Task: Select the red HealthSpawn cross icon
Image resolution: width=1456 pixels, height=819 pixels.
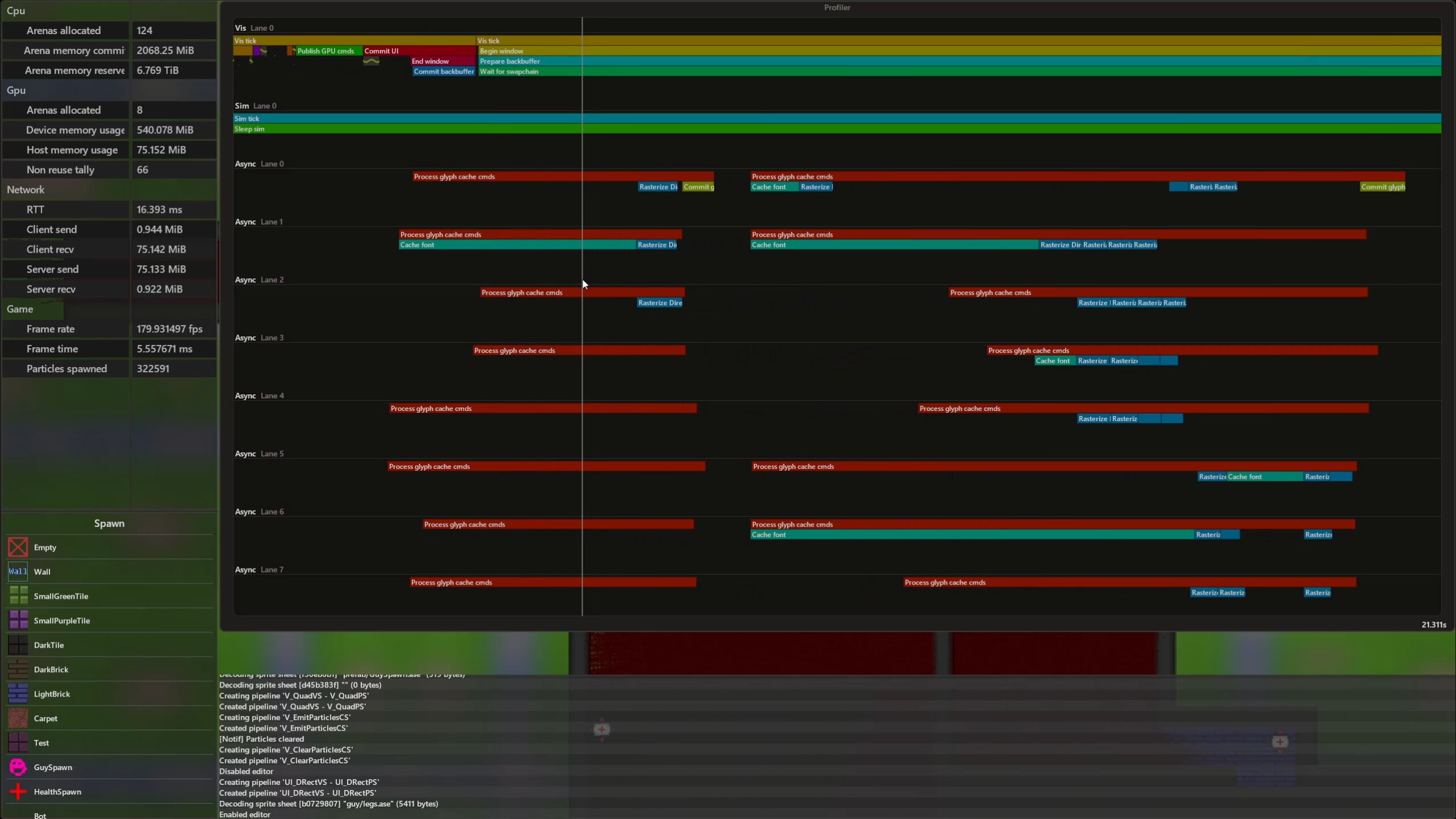Action: (18, 792)
